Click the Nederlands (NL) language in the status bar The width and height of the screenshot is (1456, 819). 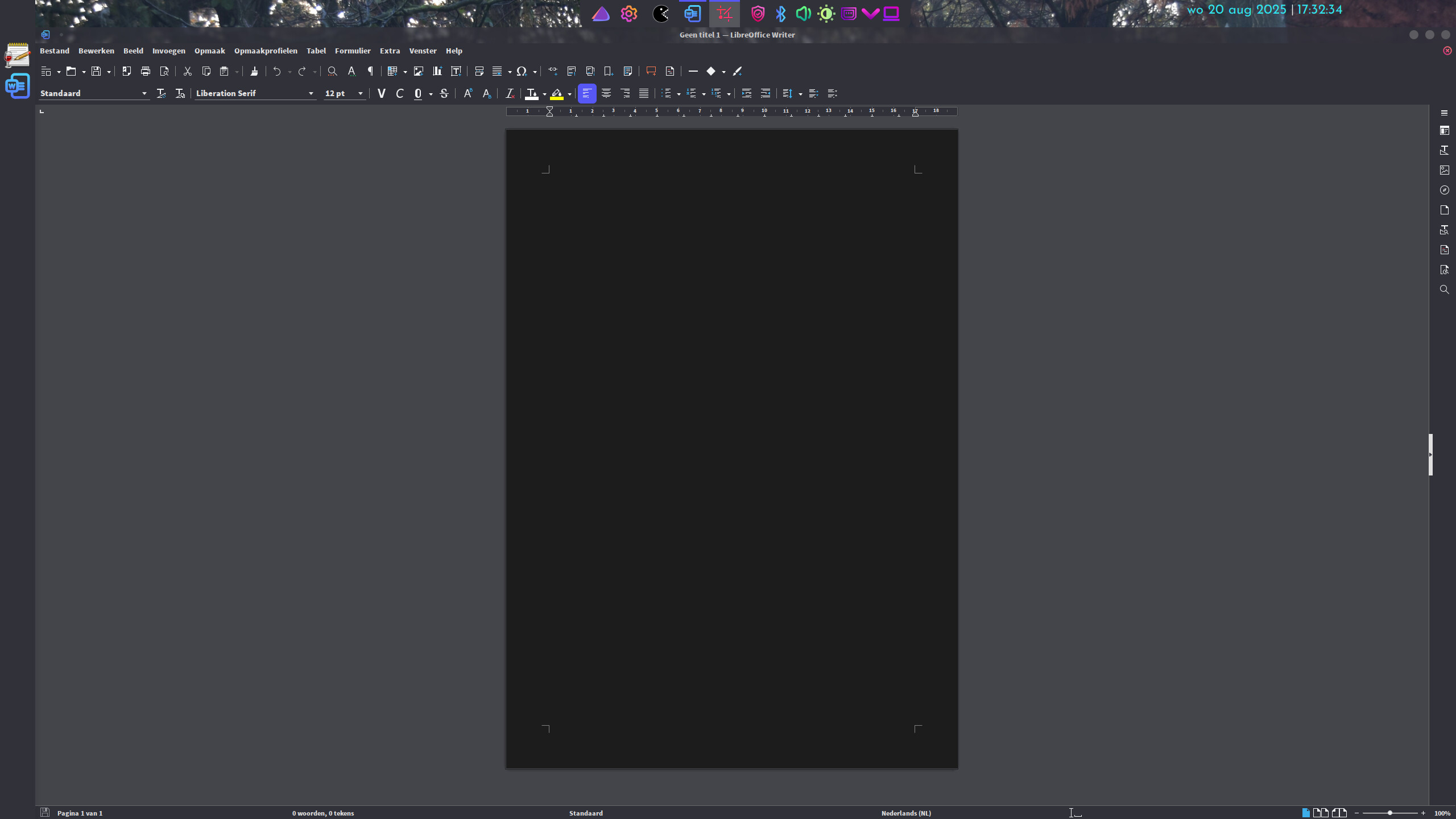coord(906,813)
